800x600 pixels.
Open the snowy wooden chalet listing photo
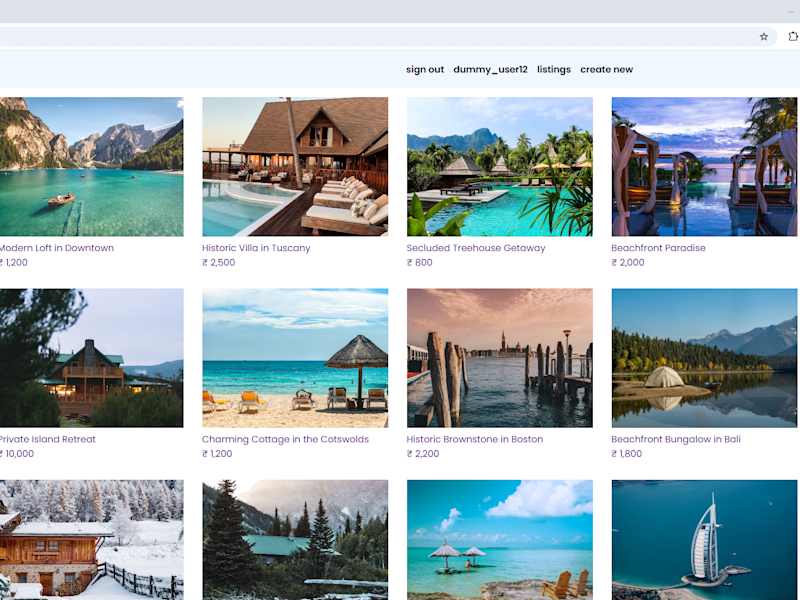pos(91,540)
